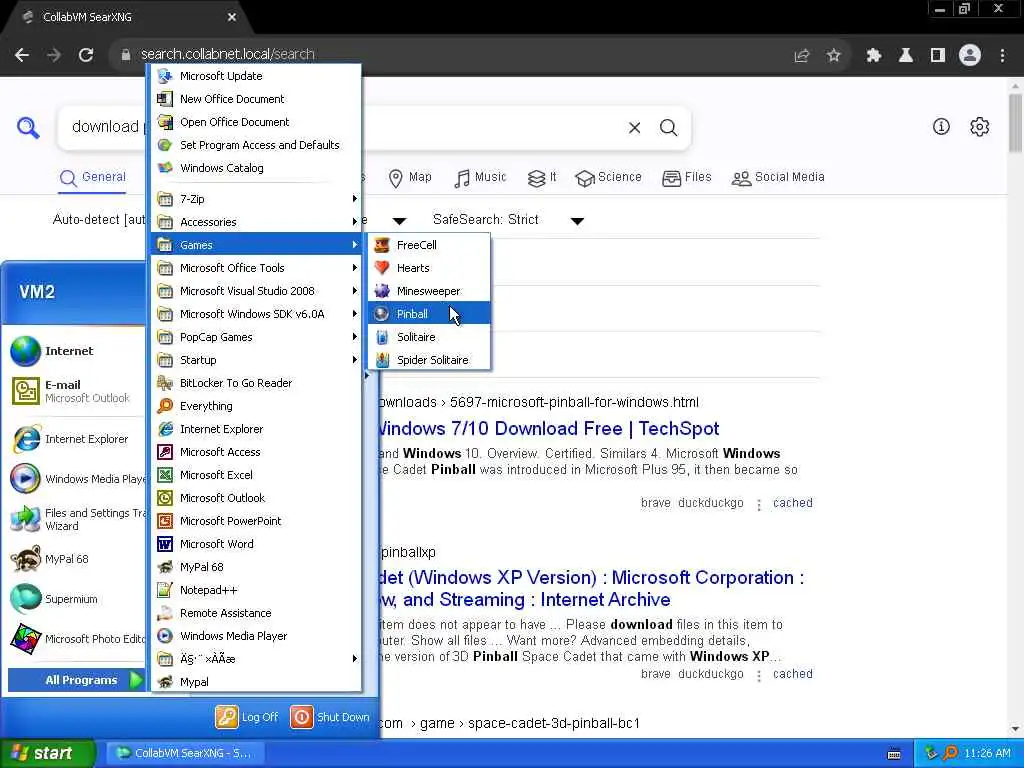The image size is (1024, 768).
Task: Click the Microsoft Photo Editor icon
Action: click(25, 639)
